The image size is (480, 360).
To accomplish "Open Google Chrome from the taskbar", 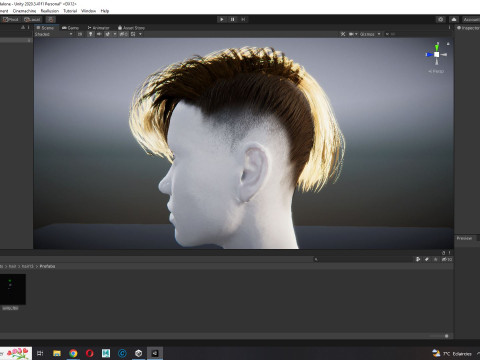I will point(73,353).
